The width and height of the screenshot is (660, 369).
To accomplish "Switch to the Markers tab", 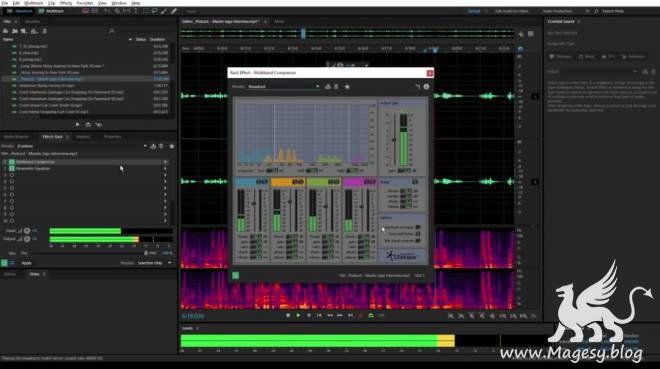I will 83,137.
